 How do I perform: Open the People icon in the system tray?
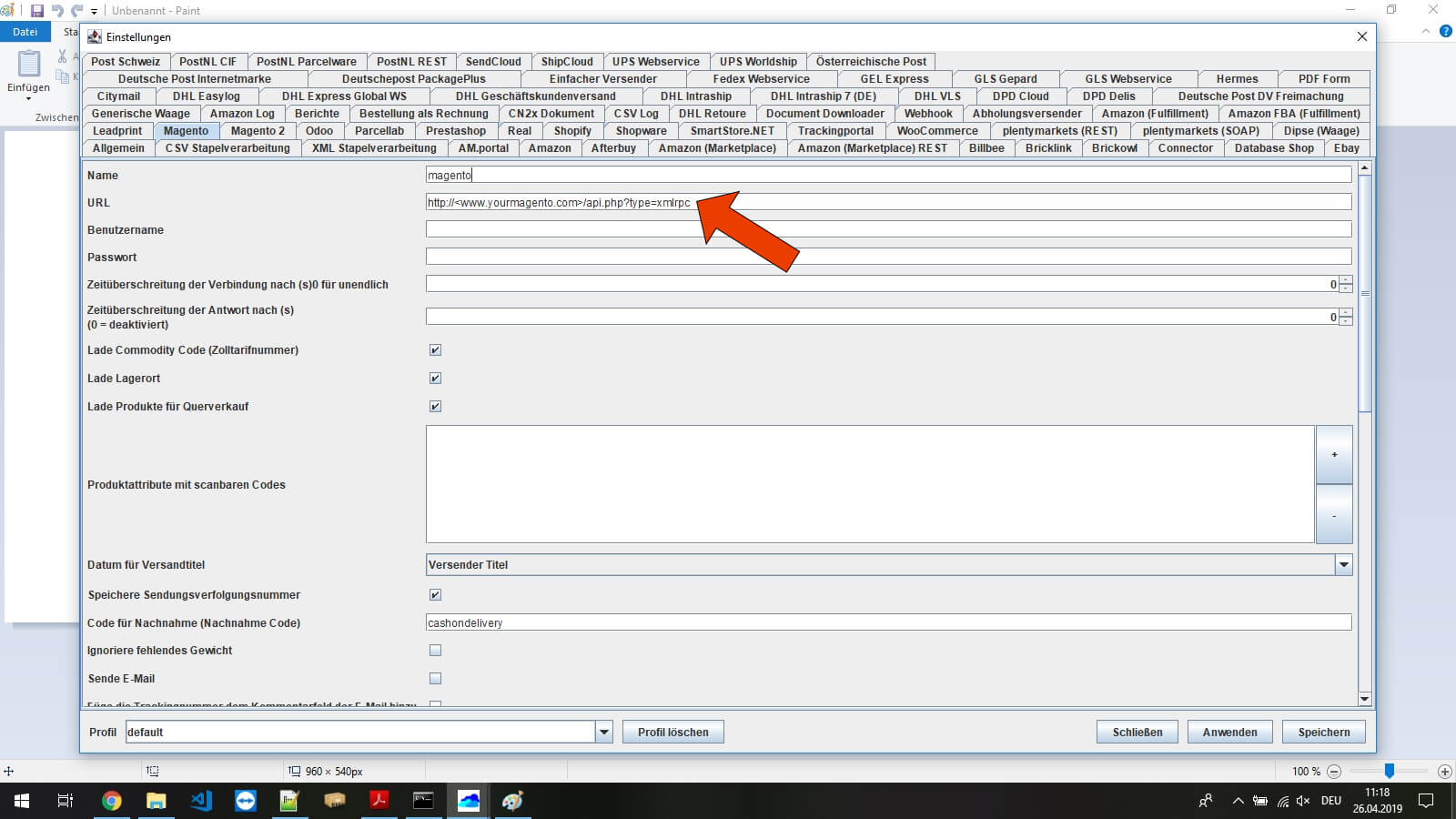pyautogui.click(x=1206, y=801)
